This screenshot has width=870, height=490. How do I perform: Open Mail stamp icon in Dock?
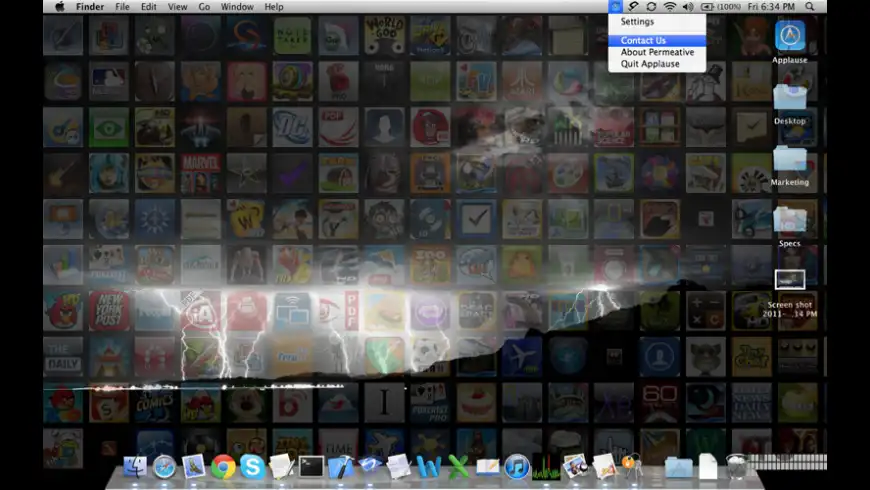click(x=194, y=466)
